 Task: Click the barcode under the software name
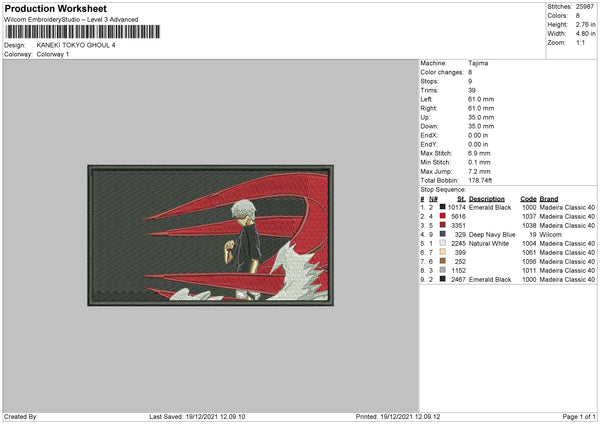82,32
